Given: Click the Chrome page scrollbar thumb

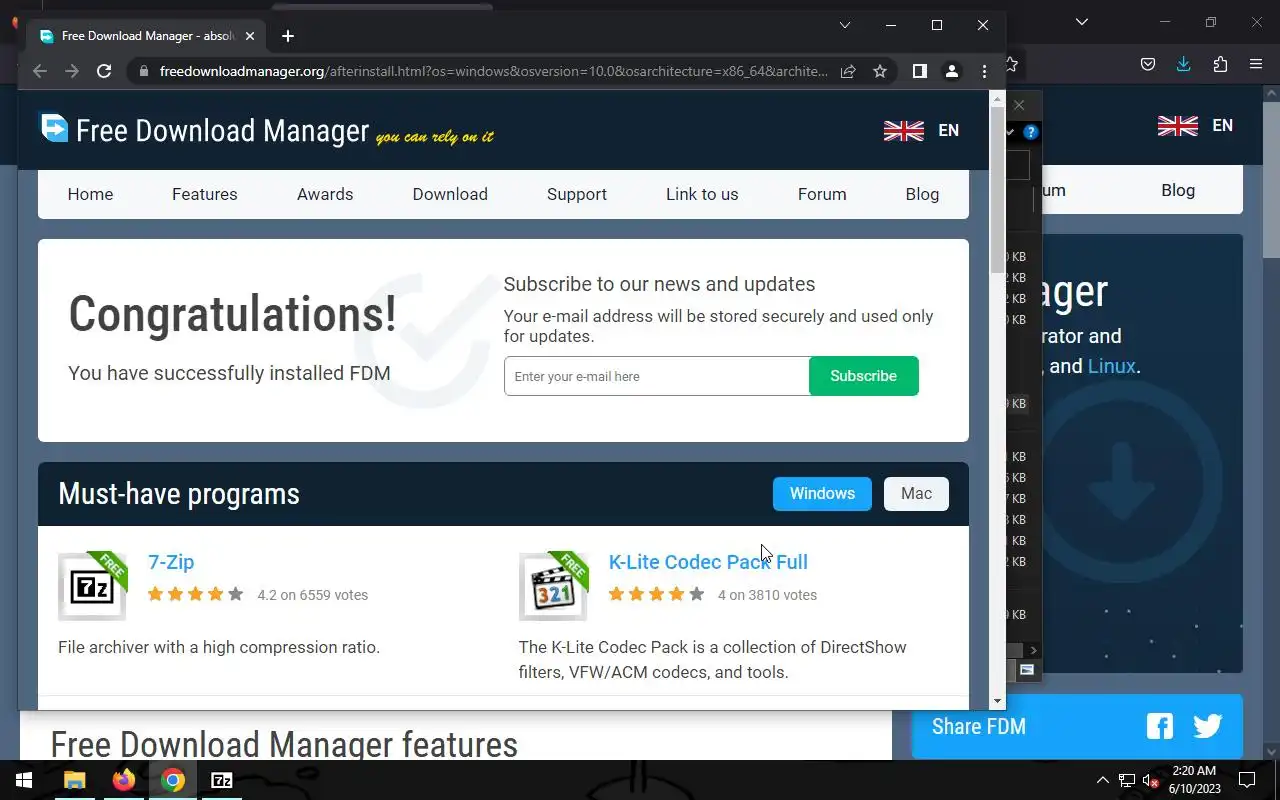Looking at the screenshot, I should [997, 189].
